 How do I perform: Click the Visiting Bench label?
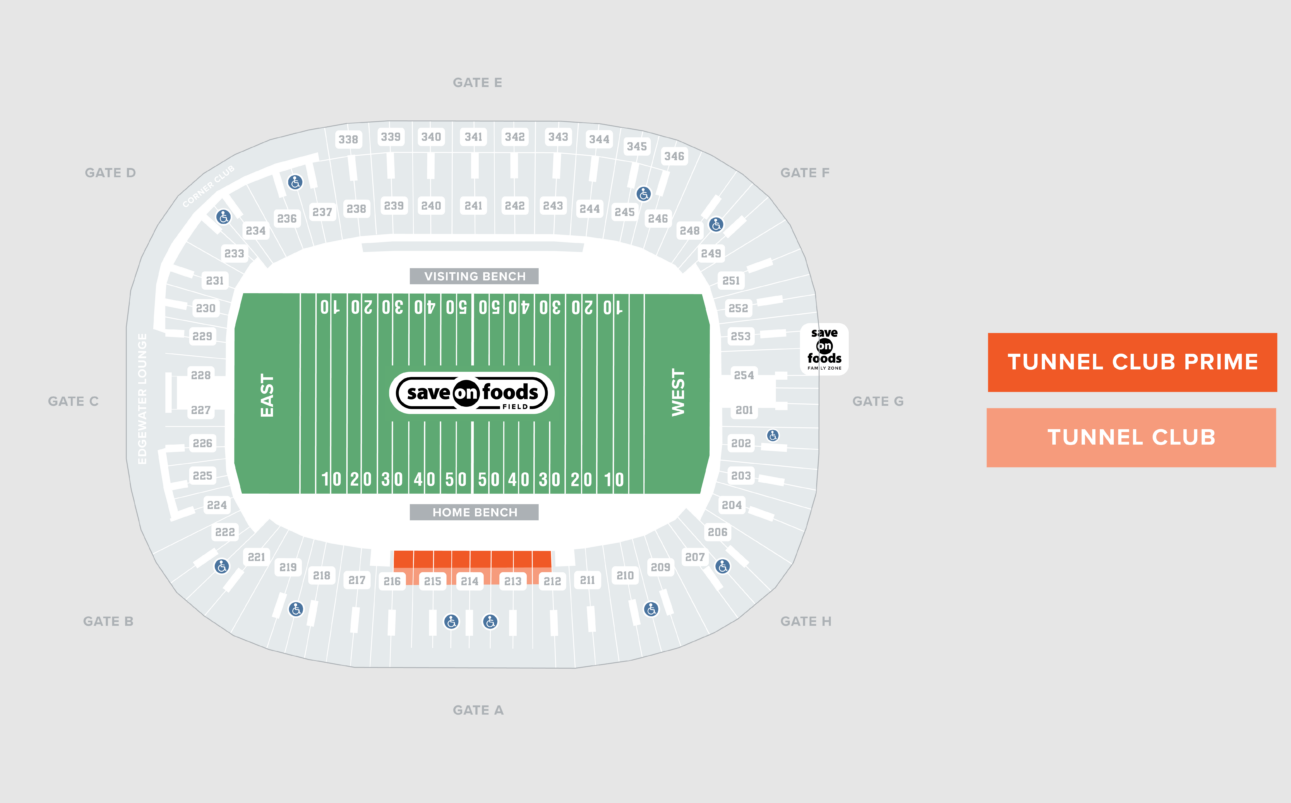pyautogui.click(x=474, y=276)
